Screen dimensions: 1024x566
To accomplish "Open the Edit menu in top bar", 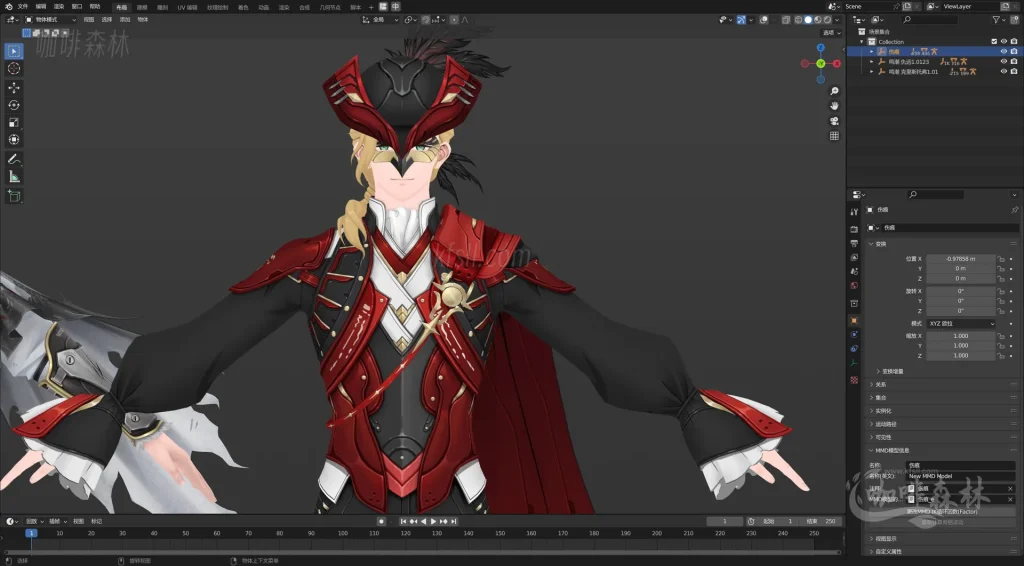I will point(40,7).
